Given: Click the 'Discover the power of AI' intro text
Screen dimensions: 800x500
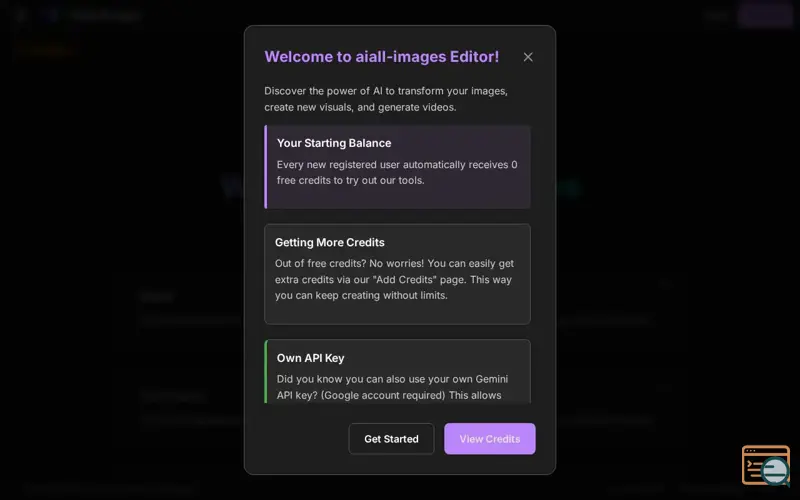Looking at the screenshot, I should click(x=386, y=99).
